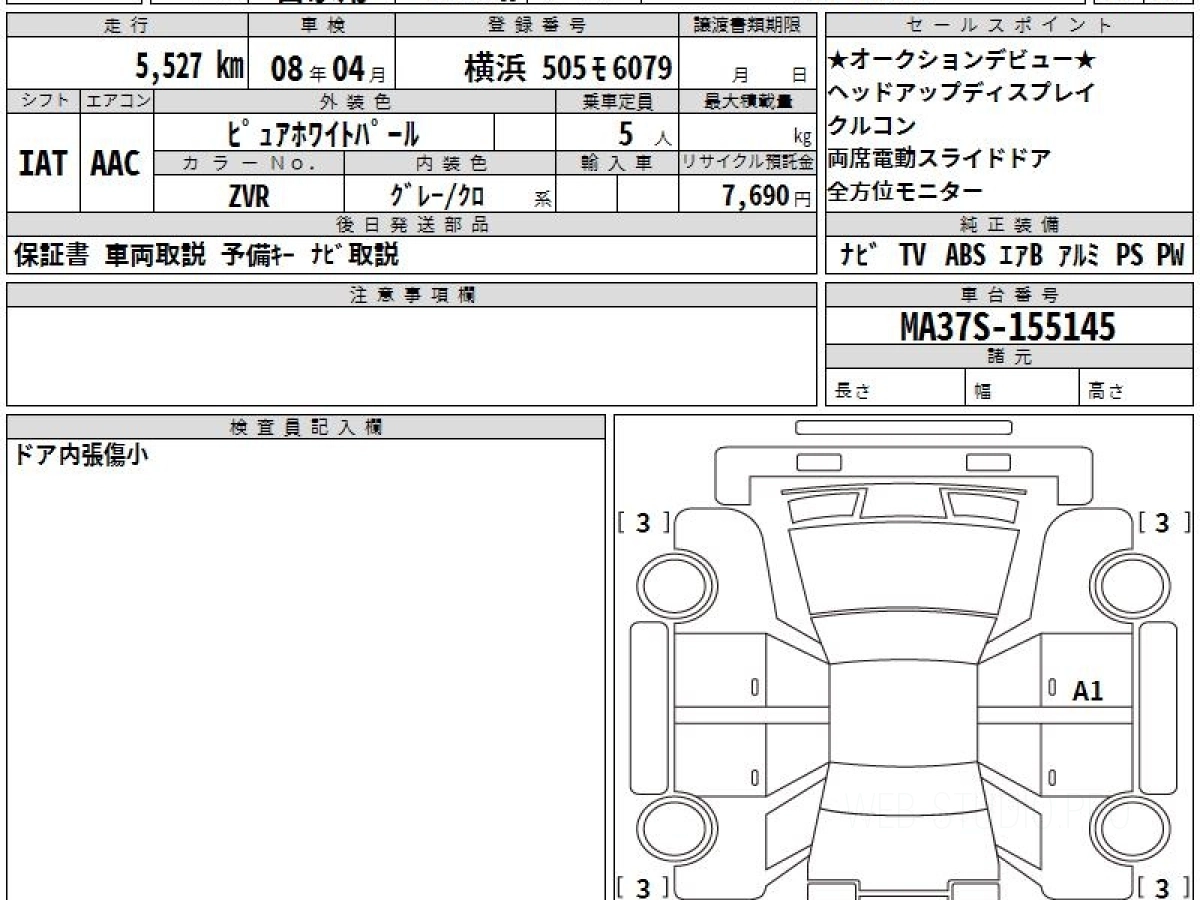
Task: Select the 車検 column header
Action: click(321, 26)
